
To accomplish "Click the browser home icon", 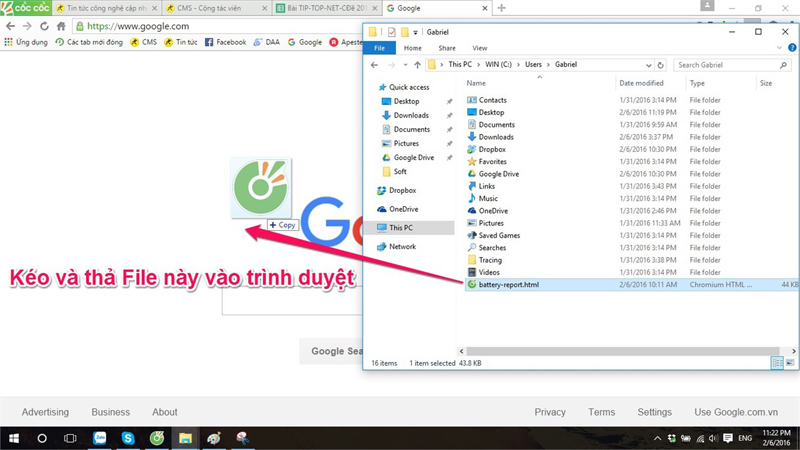I will point(61,26).
